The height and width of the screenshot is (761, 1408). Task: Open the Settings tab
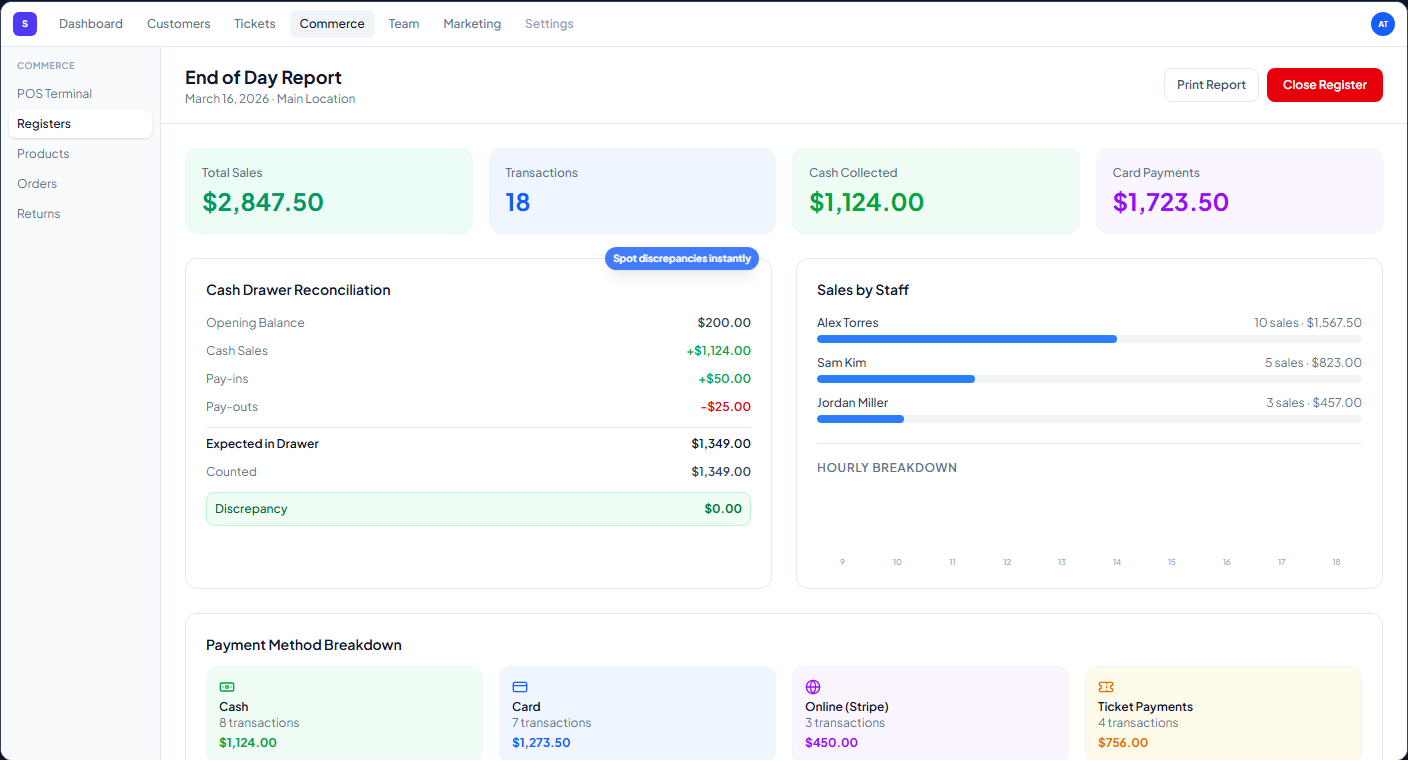(x=549, y=24)
